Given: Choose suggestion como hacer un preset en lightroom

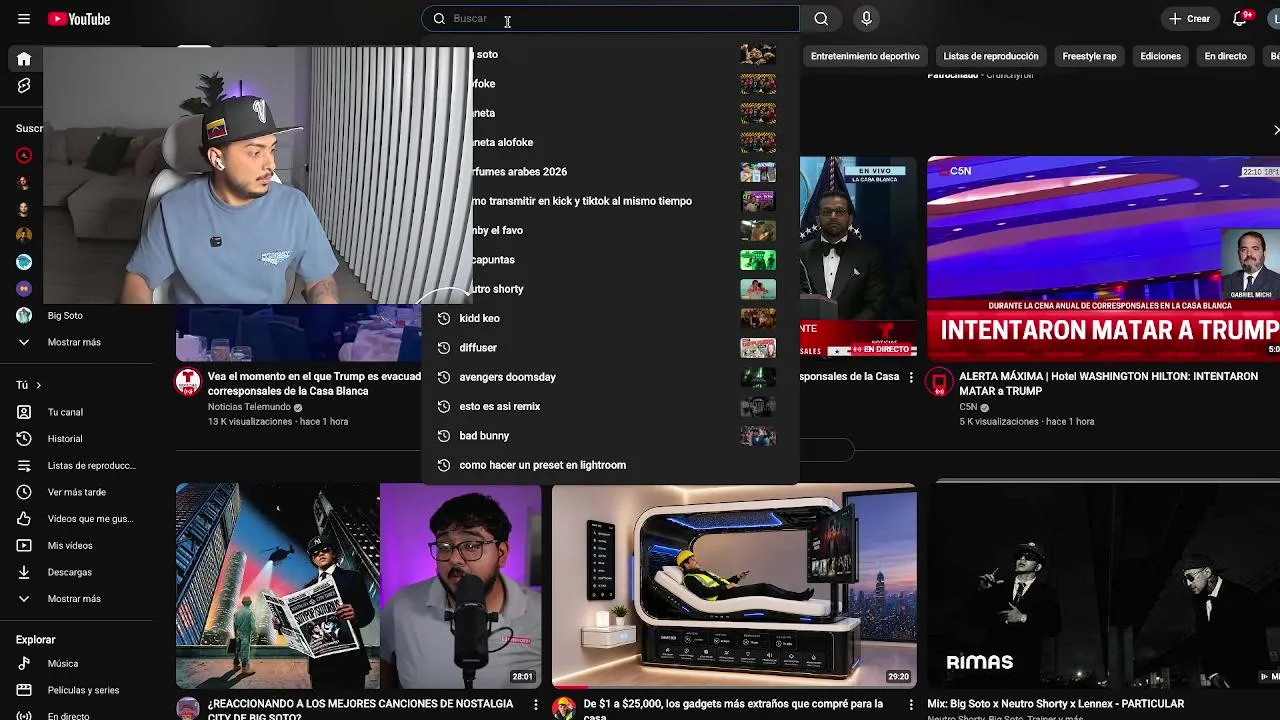Looking at the screenshot, I should pos(610,465).
